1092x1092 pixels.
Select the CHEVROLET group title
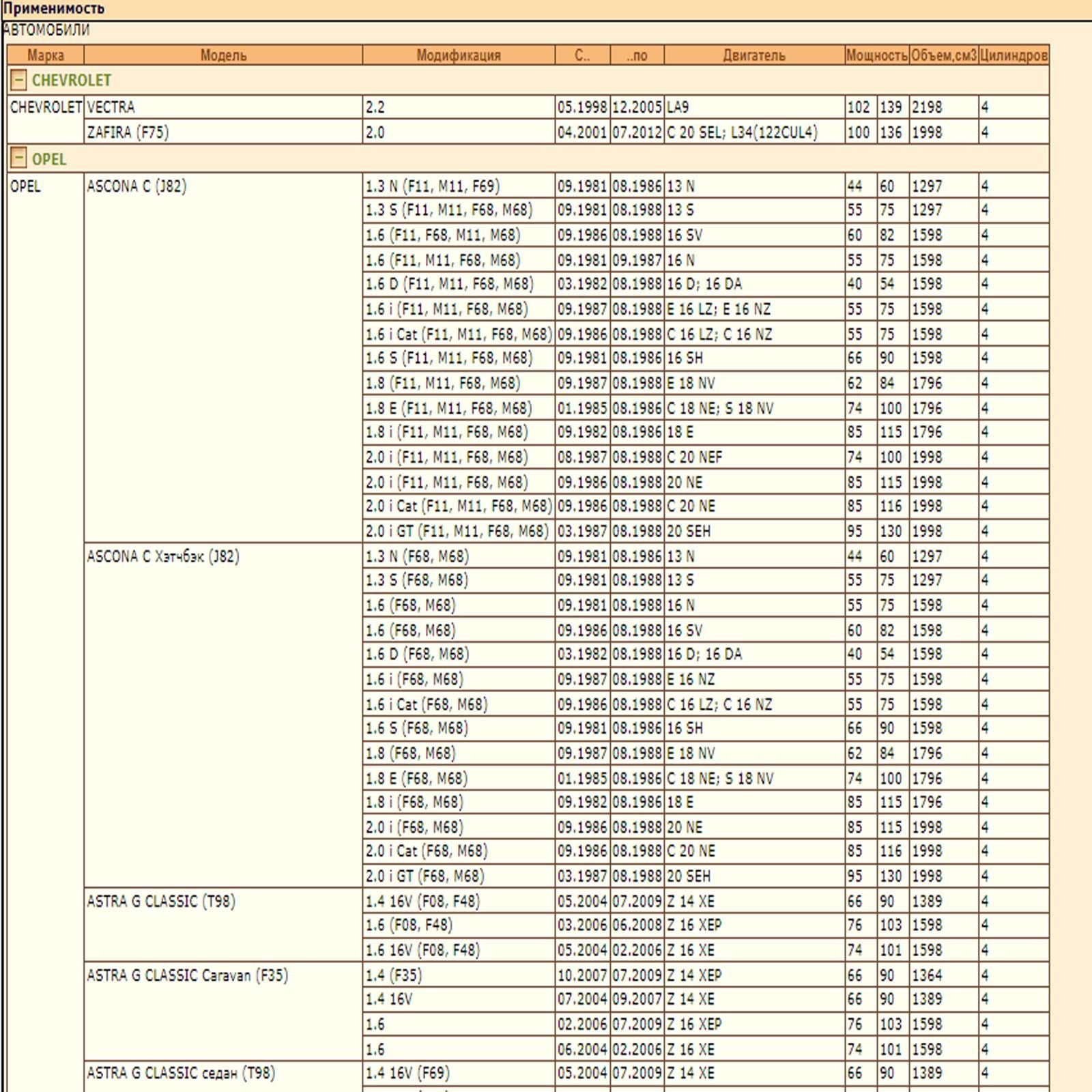(x=72, y=81)
